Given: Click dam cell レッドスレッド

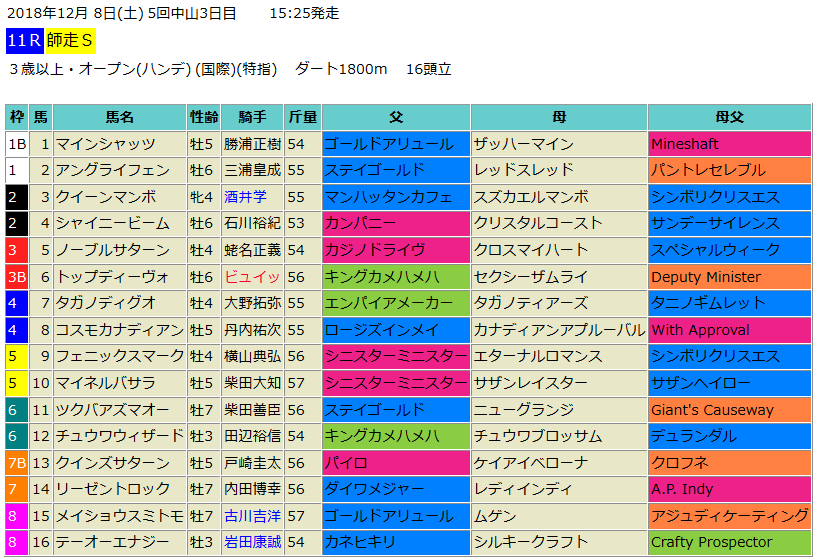Looking at the screenshot, I should point(559,171).
